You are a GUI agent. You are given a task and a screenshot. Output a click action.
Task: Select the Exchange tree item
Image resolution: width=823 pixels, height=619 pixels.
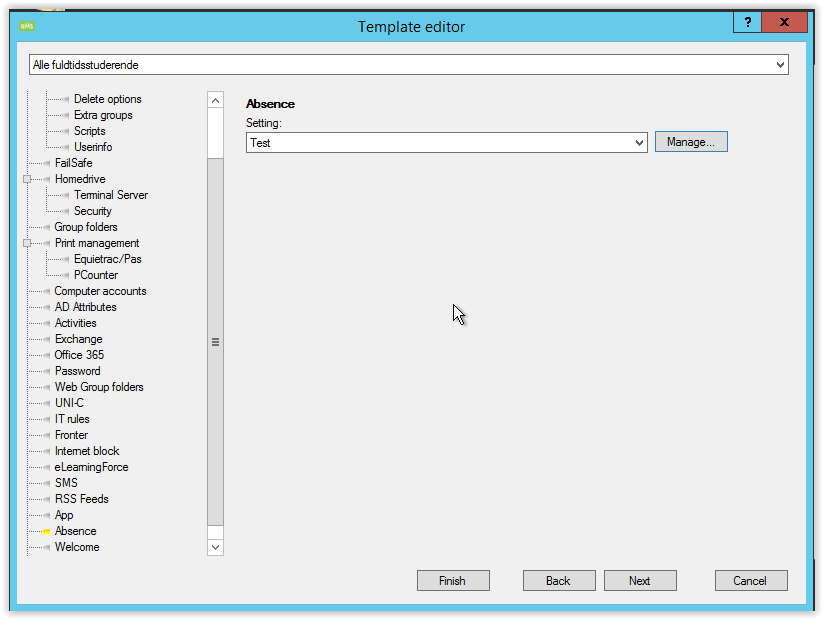78,339
